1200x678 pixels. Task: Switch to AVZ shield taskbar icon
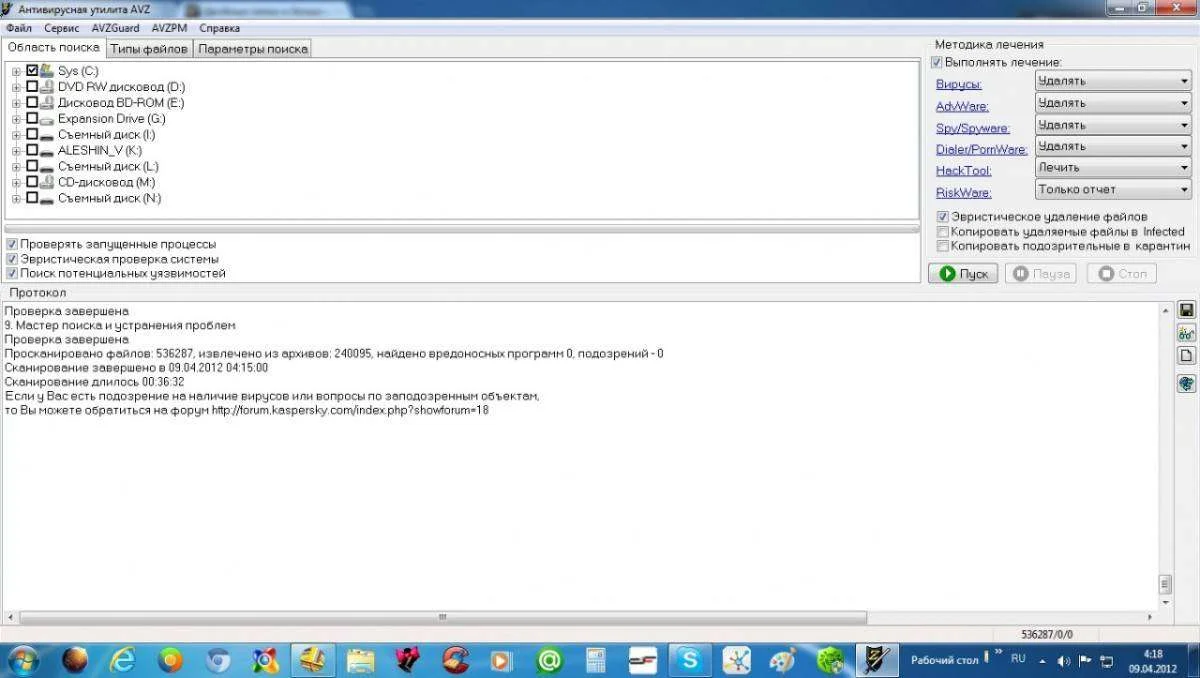click(x=877, y=660)
